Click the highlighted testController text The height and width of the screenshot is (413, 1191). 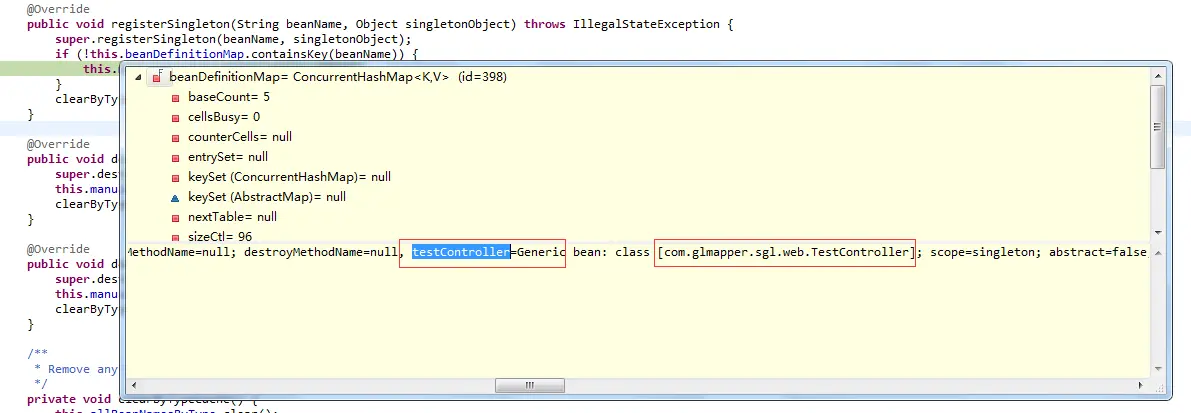tap(460, 252)
